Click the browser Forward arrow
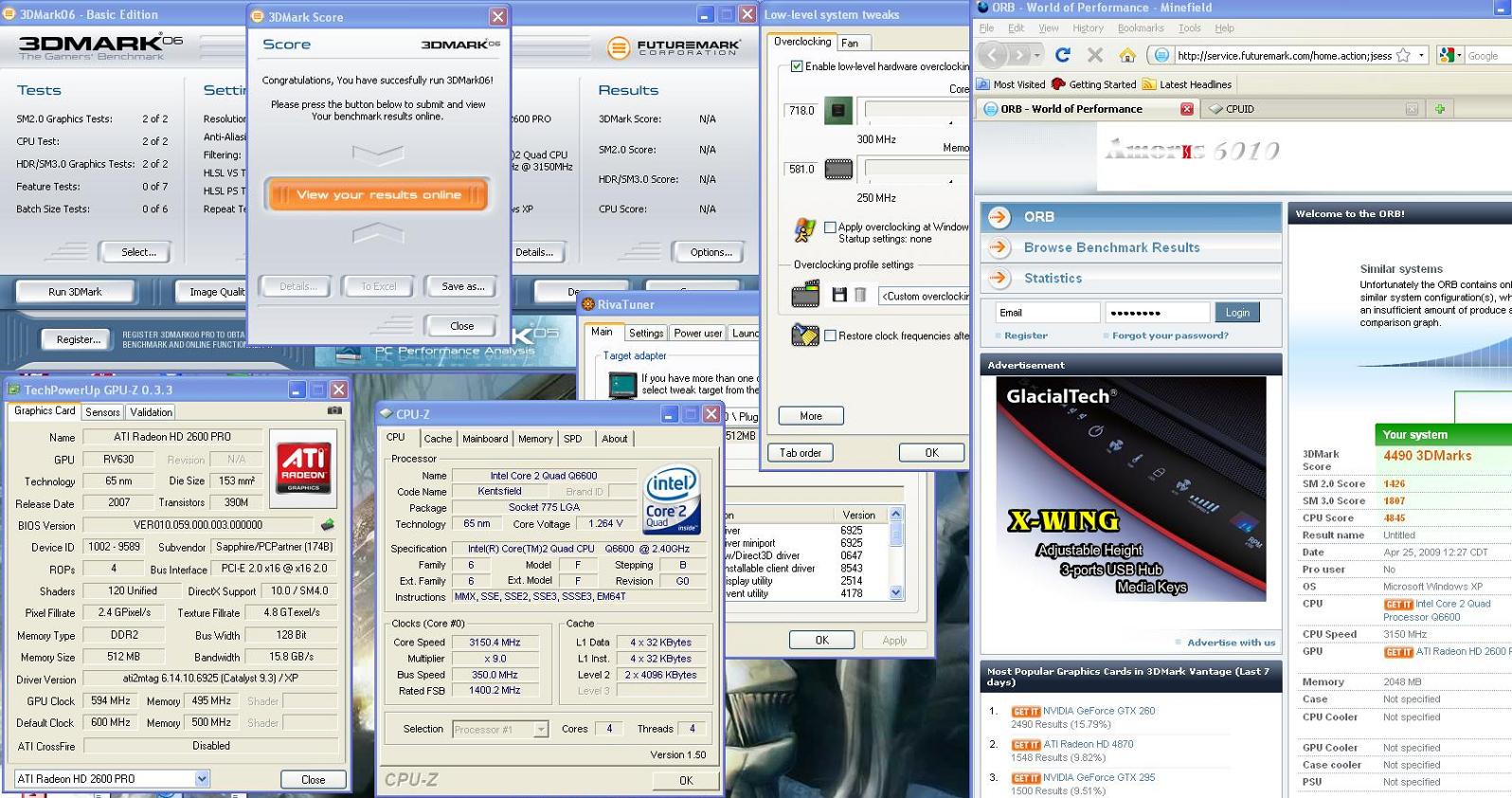The width and height of the screenshot is (1512, 798). click(1019, 55)
